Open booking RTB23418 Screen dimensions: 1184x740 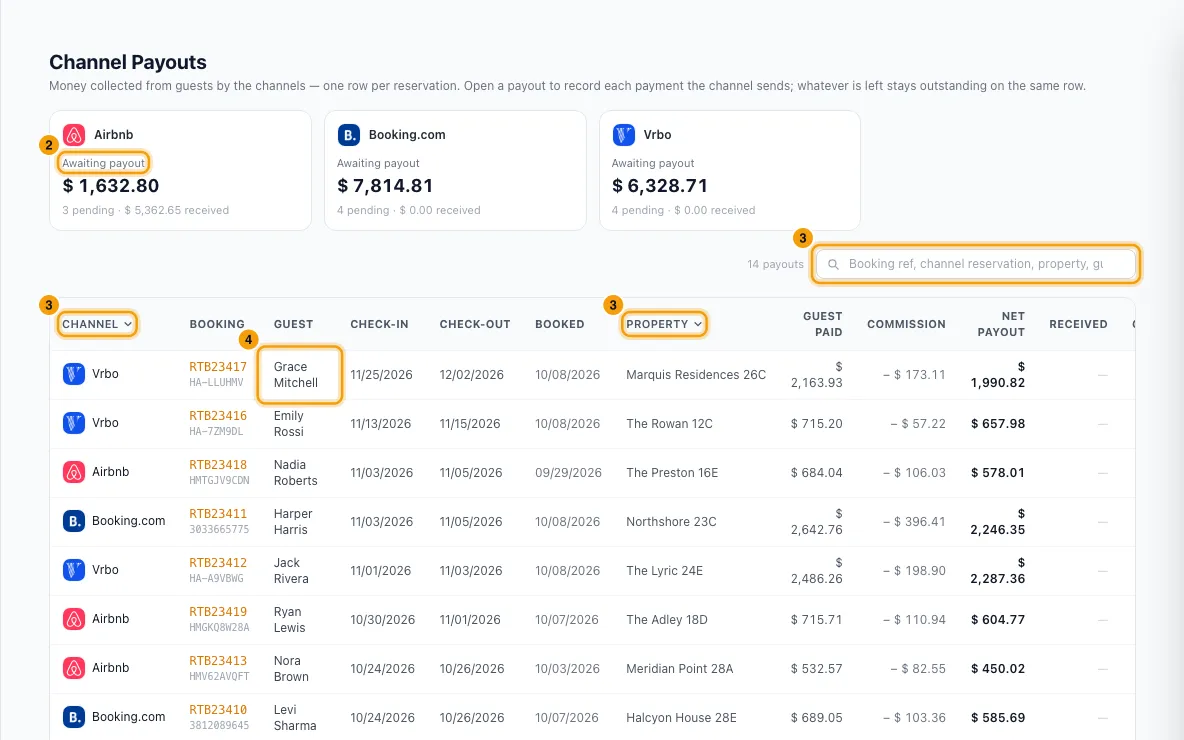pos(218,465)
